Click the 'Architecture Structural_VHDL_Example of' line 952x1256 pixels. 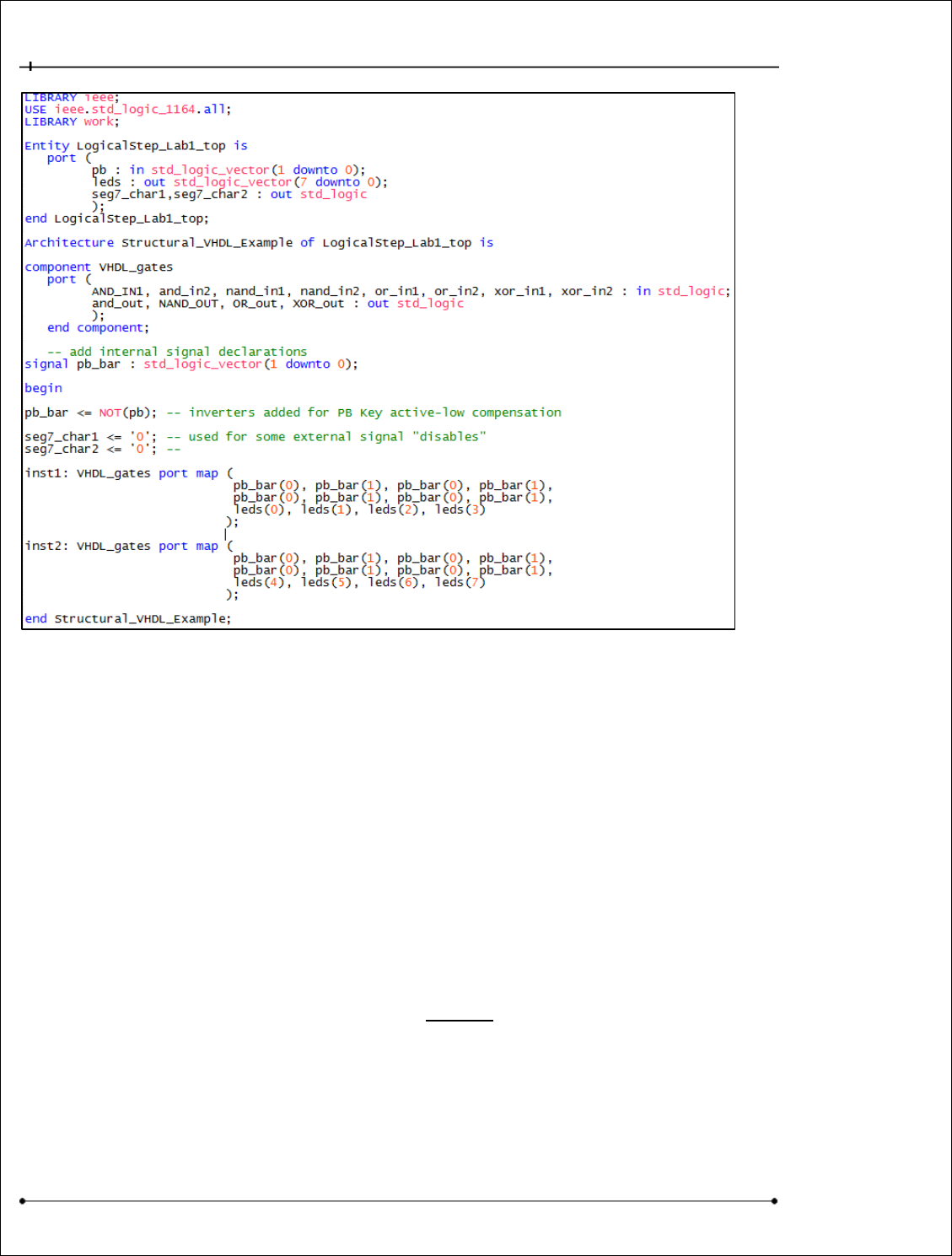coord(259,243)
